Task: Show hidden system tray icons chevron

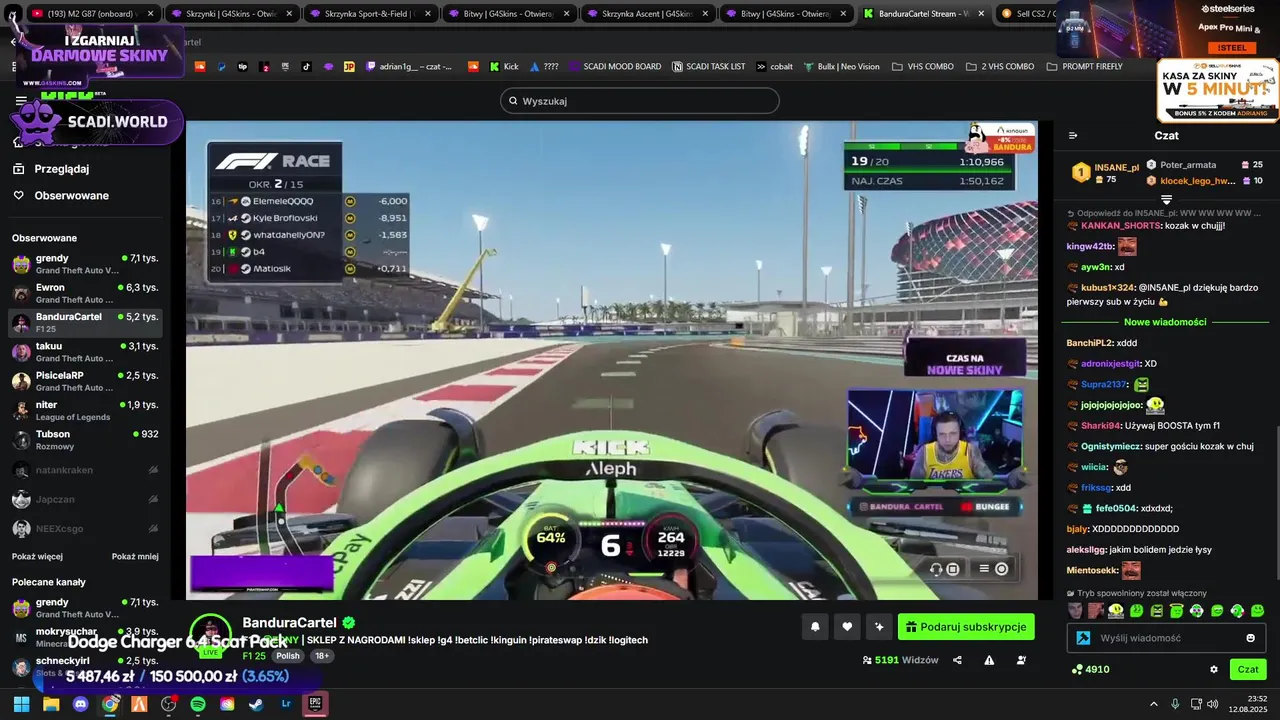Action: coord(1153,704)
